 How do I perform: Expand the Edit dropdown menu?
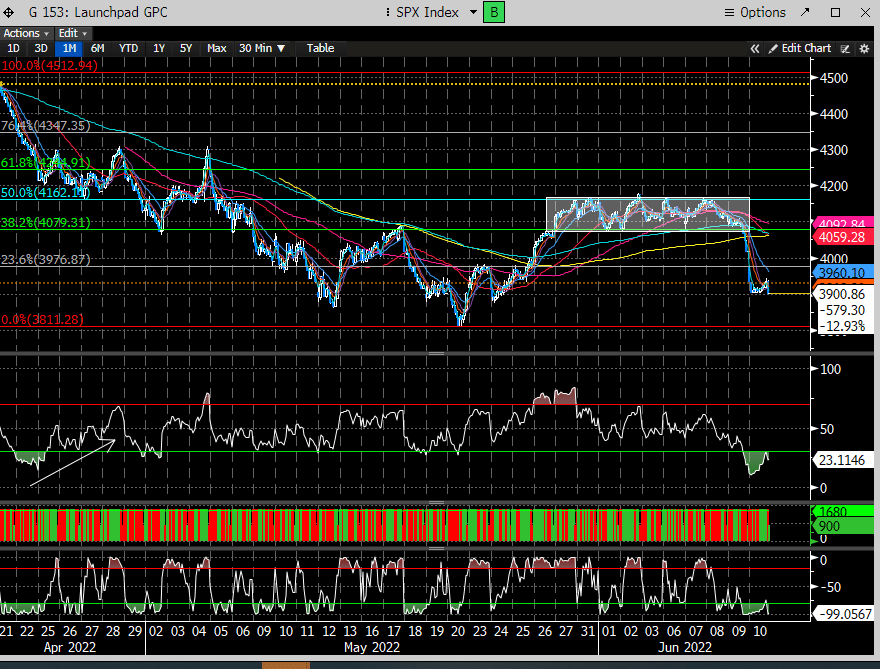[x=69, y=33]
